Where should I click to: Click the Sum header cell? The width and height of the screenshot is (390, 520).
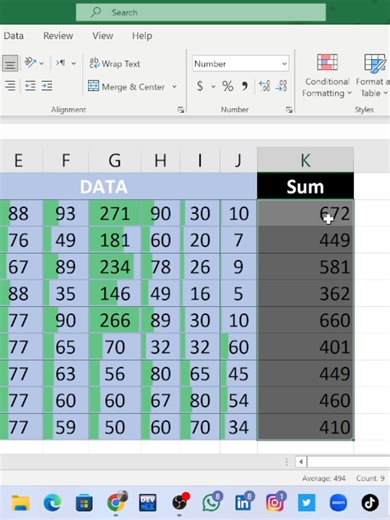tap(305, 186)
